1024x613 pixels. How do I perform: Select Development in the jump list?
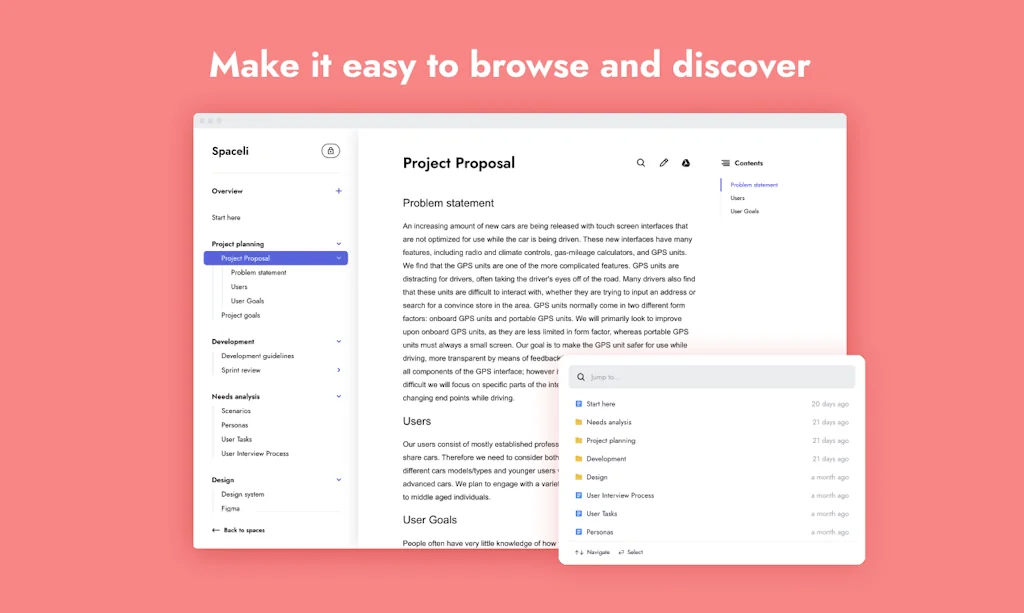tap(606, 458)
